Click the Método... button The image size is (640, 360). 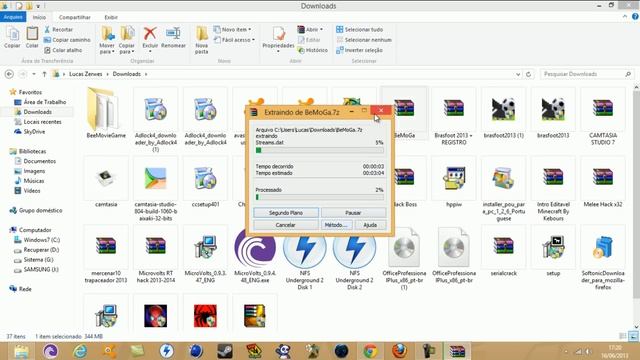pyautogui.click(x=336, y=225)
